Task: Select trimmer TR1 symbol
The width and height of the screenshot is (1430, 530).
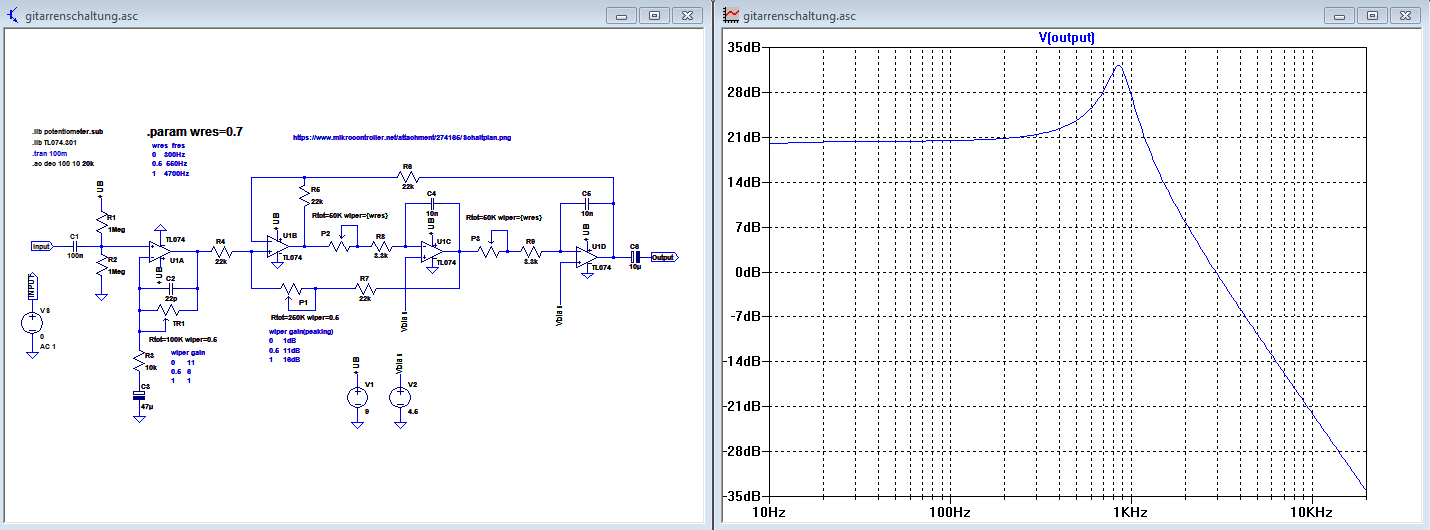Action: [x=167, y=312]
